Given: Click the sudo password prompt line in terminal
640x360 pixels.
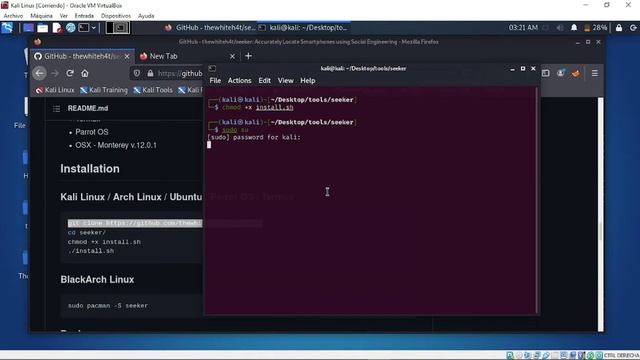Looking at the screenshot, I should pyautogui.click(x=254, y=137).
